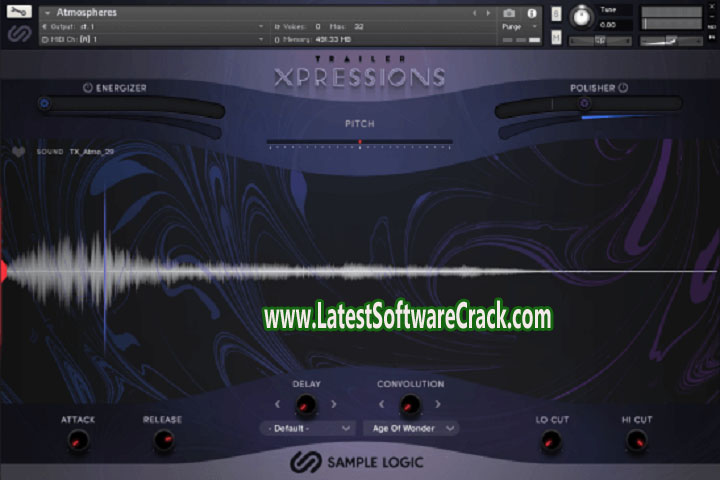The image size is (720, 480).
Task: Open the Age Of Wonder convolution dropdown
Action: (411, 429)
